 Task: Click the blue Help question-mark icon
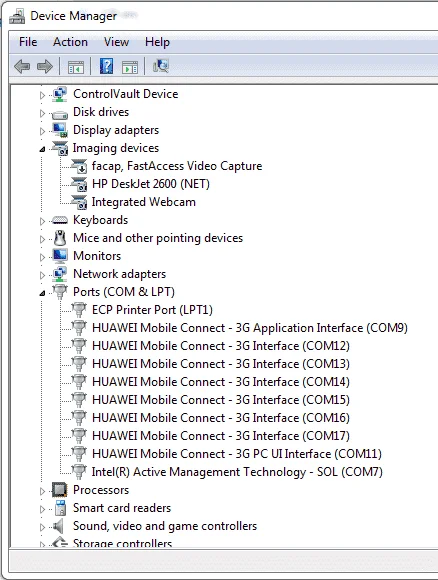[x=107, y=66]
